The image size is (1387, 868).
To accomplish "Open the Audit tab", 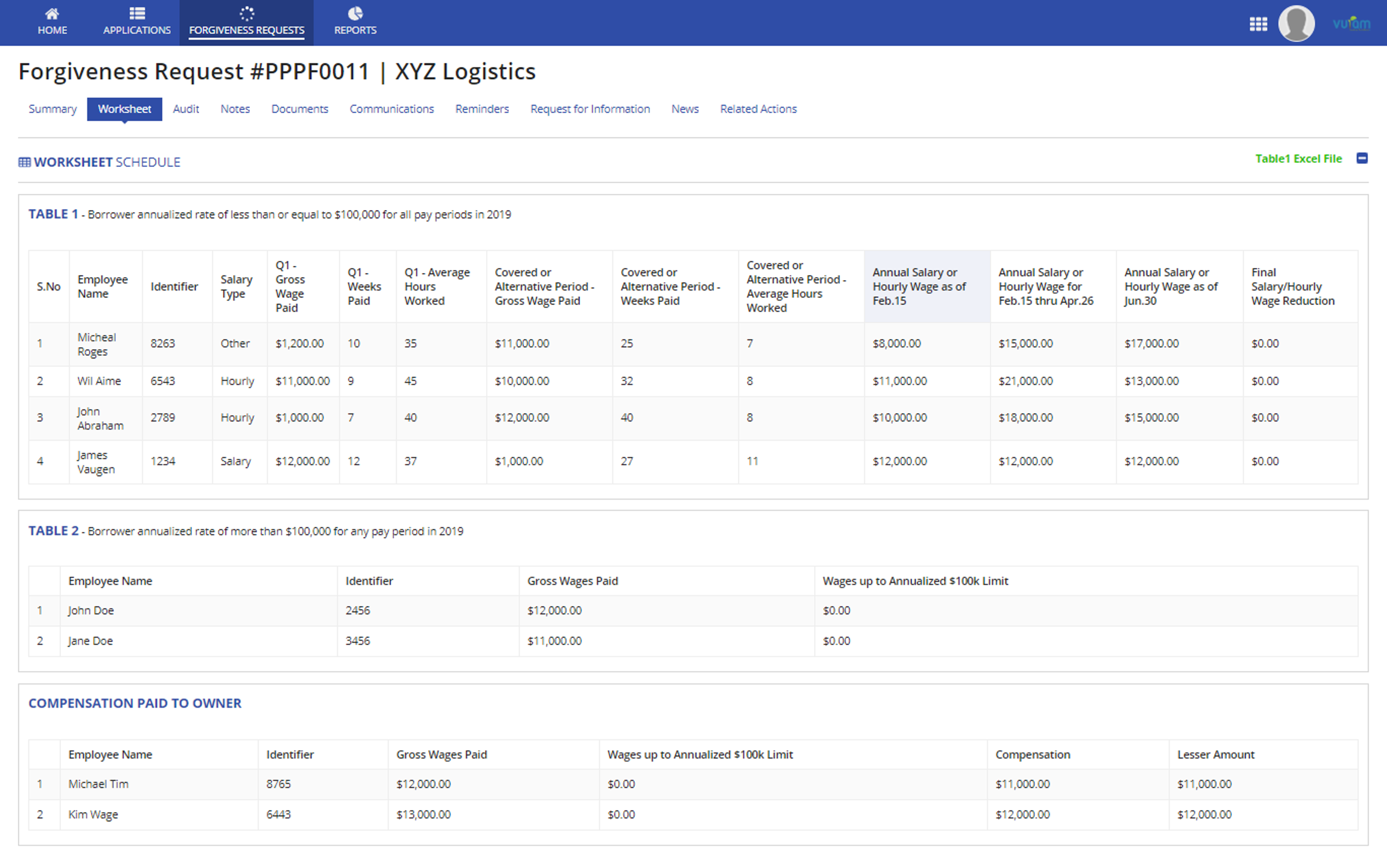I will pos(186,109).
